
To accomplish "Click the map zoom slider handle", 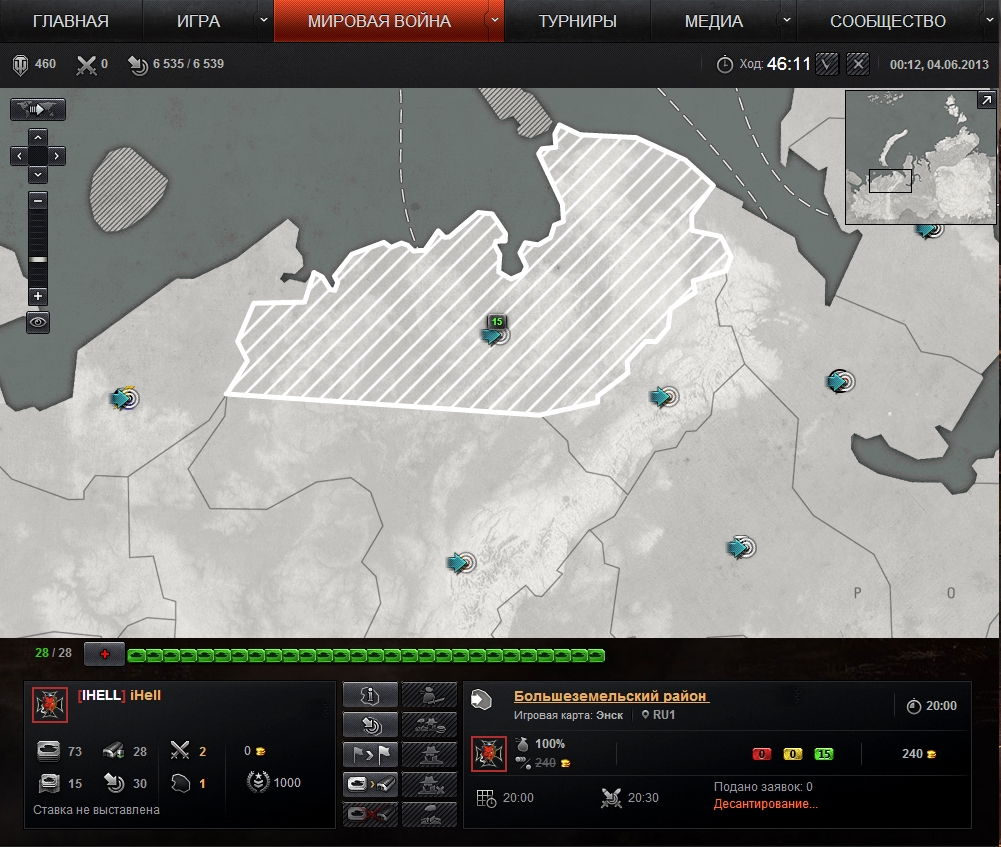I will 38,259.
